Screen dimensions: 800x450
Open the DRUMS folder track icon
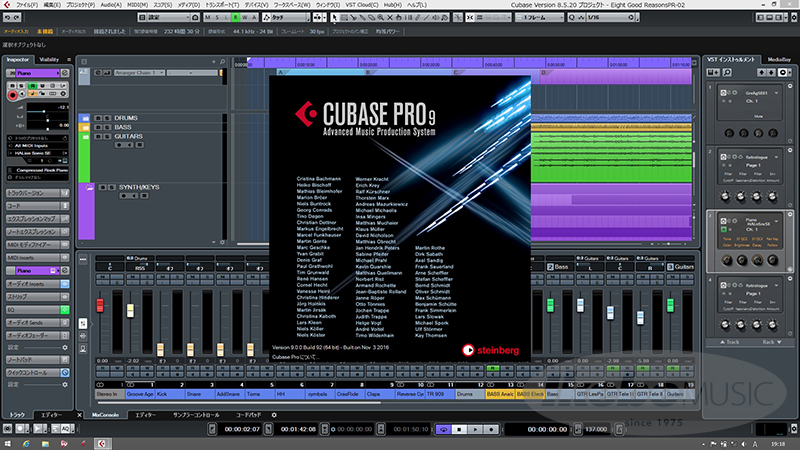(x=87, y=118)
